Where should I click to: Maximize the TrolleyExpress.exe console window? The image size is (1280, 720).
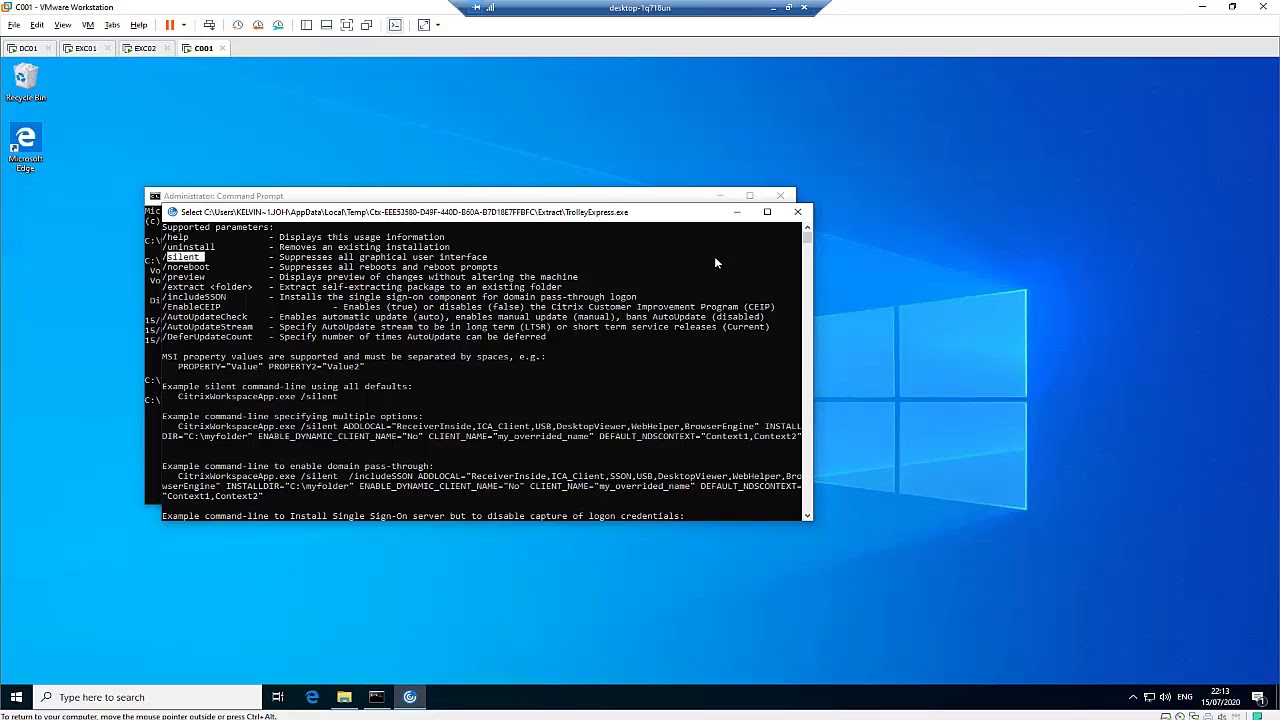(767, 212)
